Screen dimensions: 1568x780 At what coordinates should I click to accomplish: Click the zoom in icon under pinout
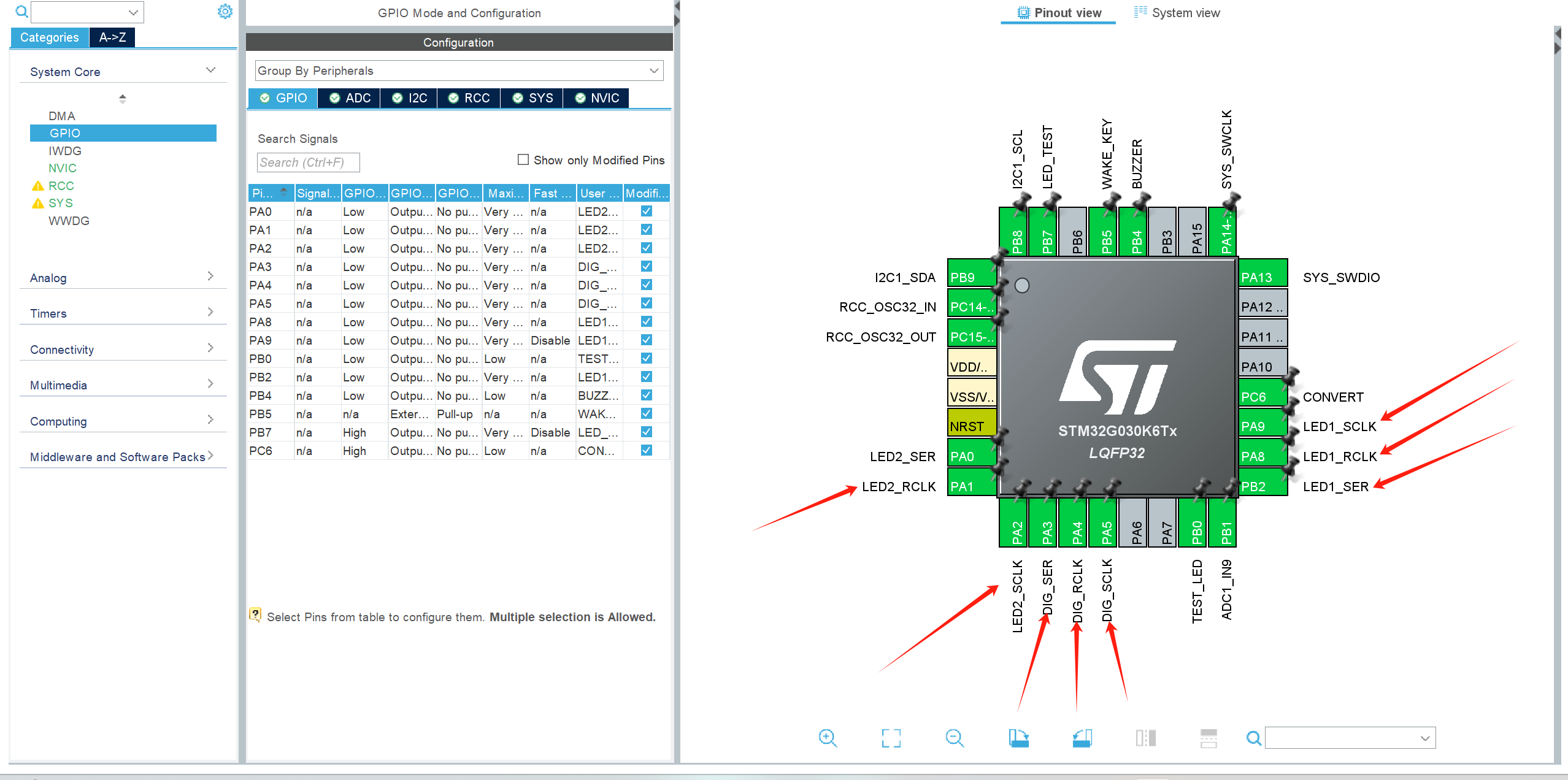[x=828, y=738]
